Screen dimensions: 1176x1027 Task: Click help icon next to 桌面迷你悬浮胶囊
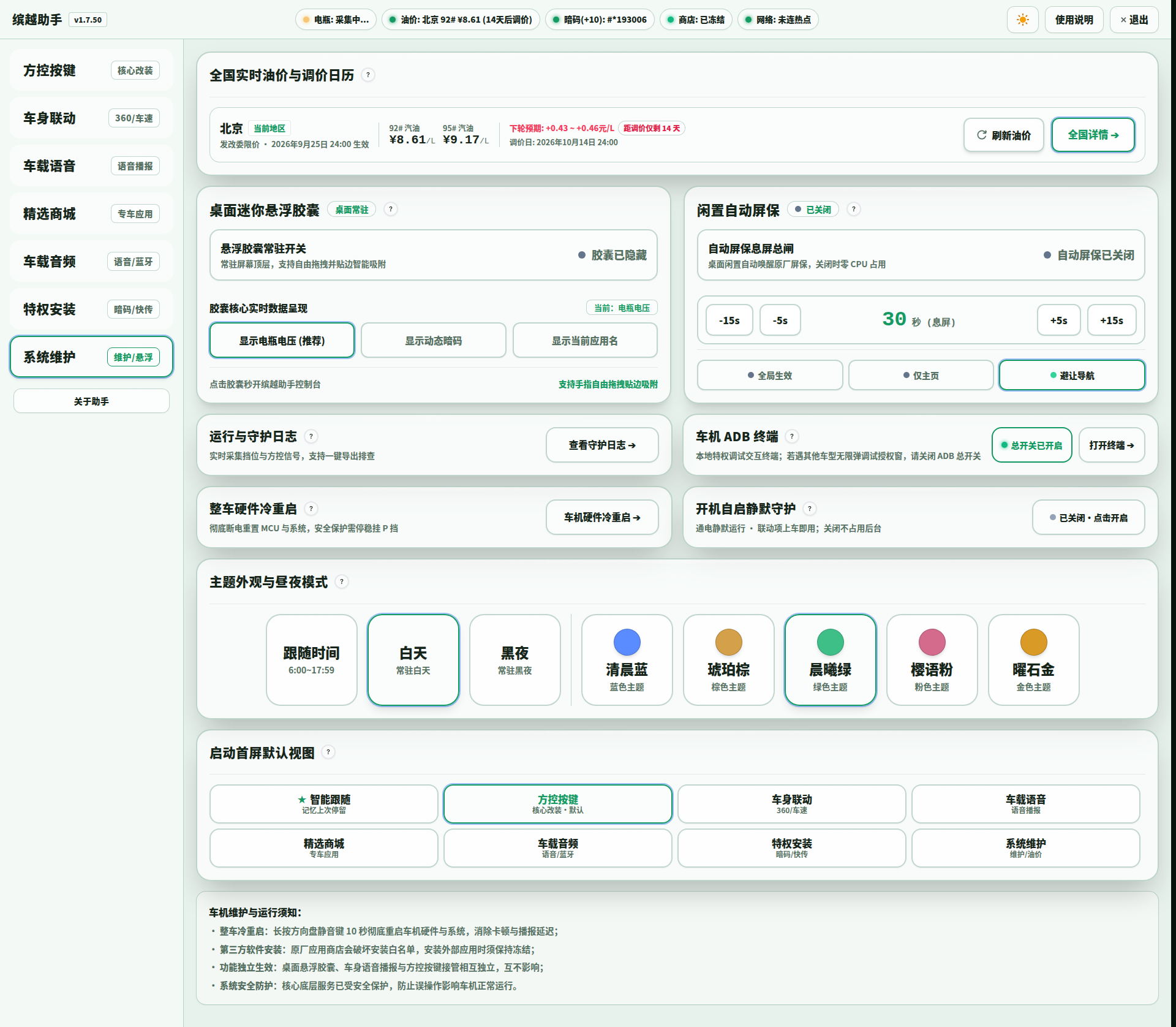(x=391, y=209)
